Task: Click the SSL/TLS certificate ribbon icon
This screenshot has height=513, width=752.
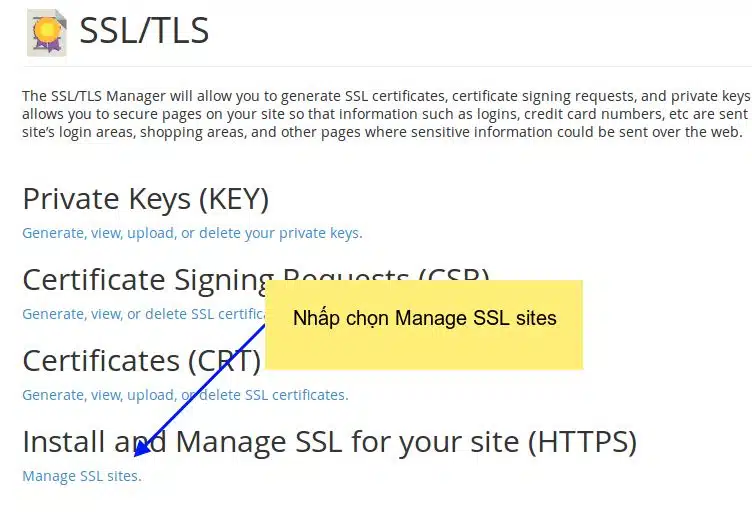Action: pyautogui.click(x=47, y=33)
